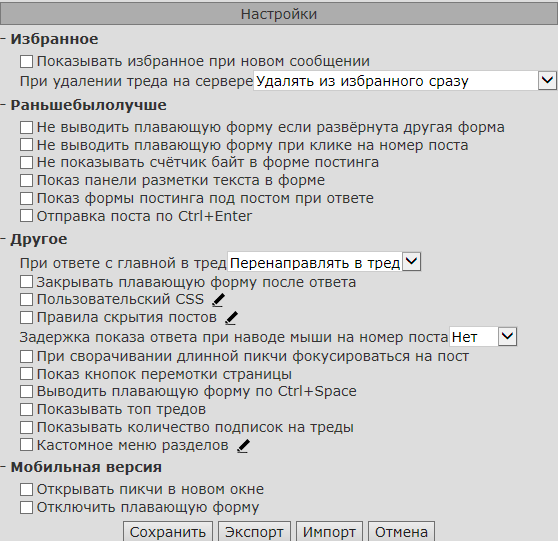
Task: Open the Правила скрытия постов pencil editor
Action: pyautogui.click(x=231, y=318)
